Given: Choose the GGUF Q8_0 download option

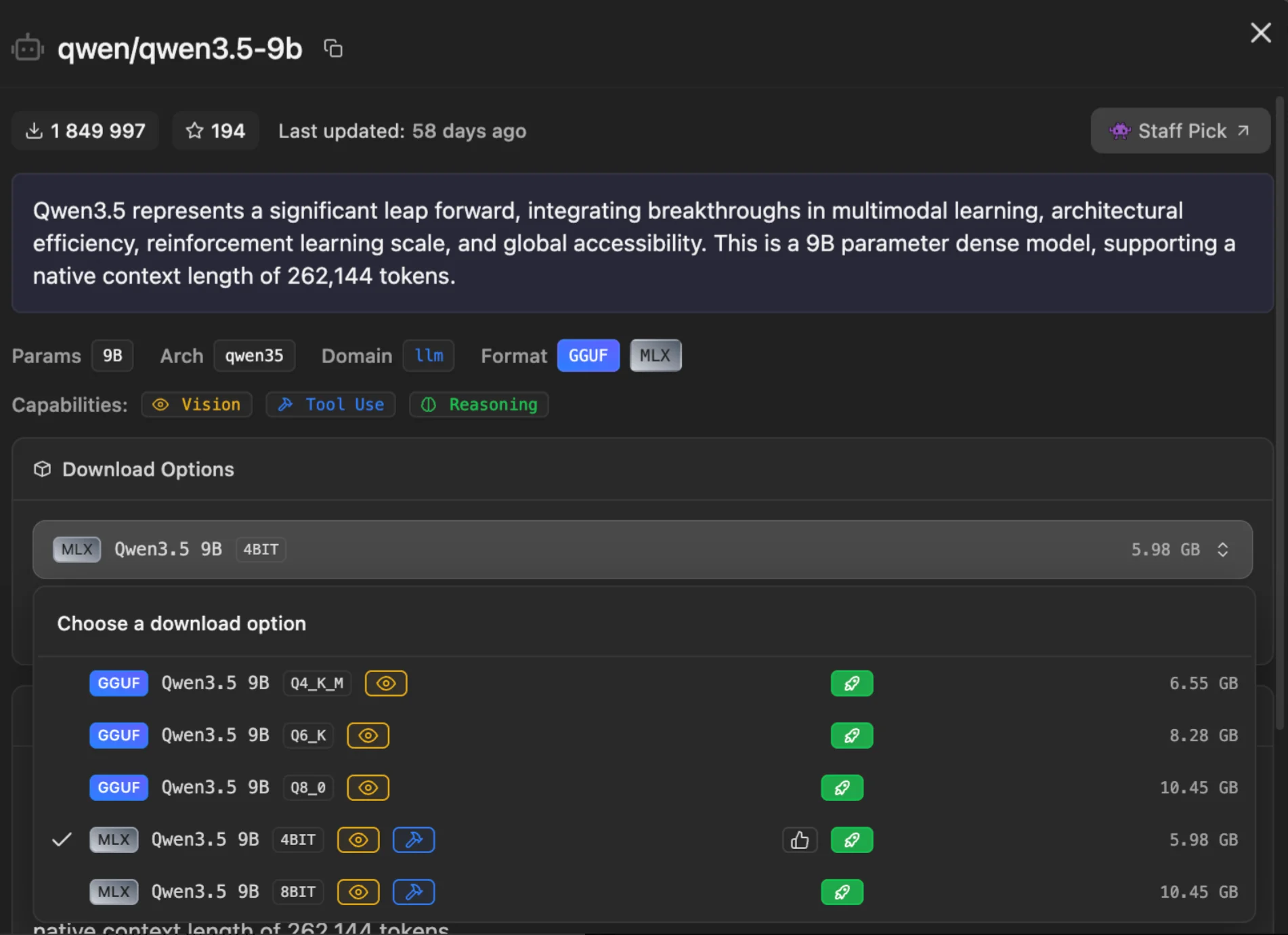Looking at the screenshot, I should [646, 787].
